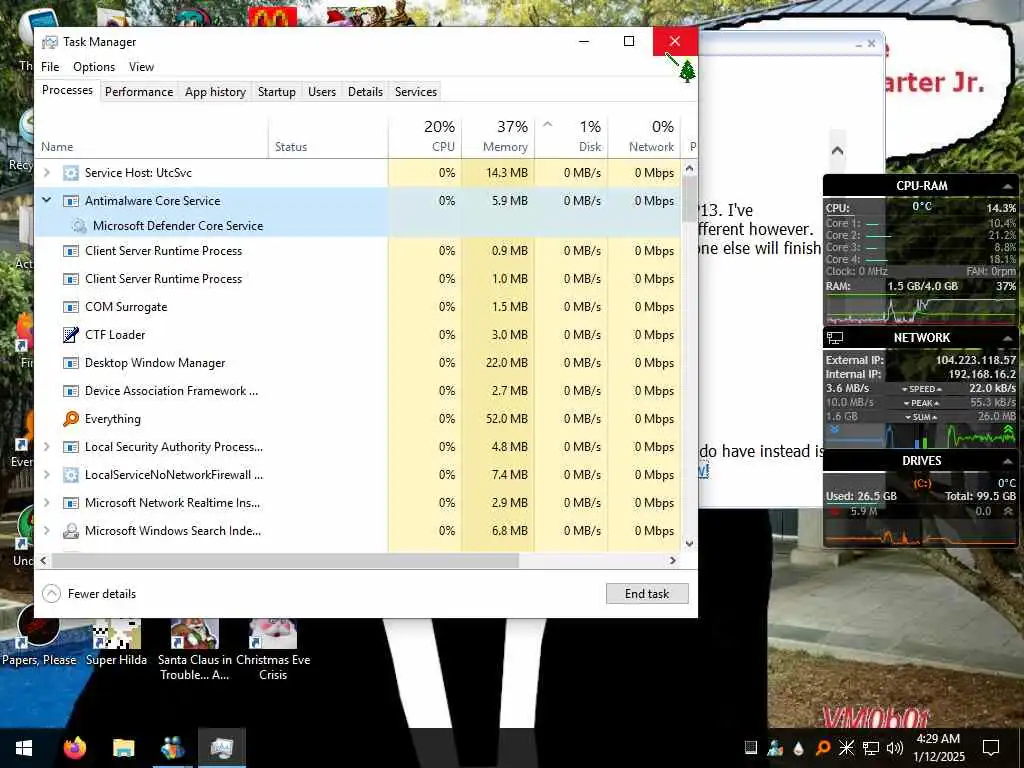
Task: Collapse the Antimalware Core Service group
Action: click(46, 200)
